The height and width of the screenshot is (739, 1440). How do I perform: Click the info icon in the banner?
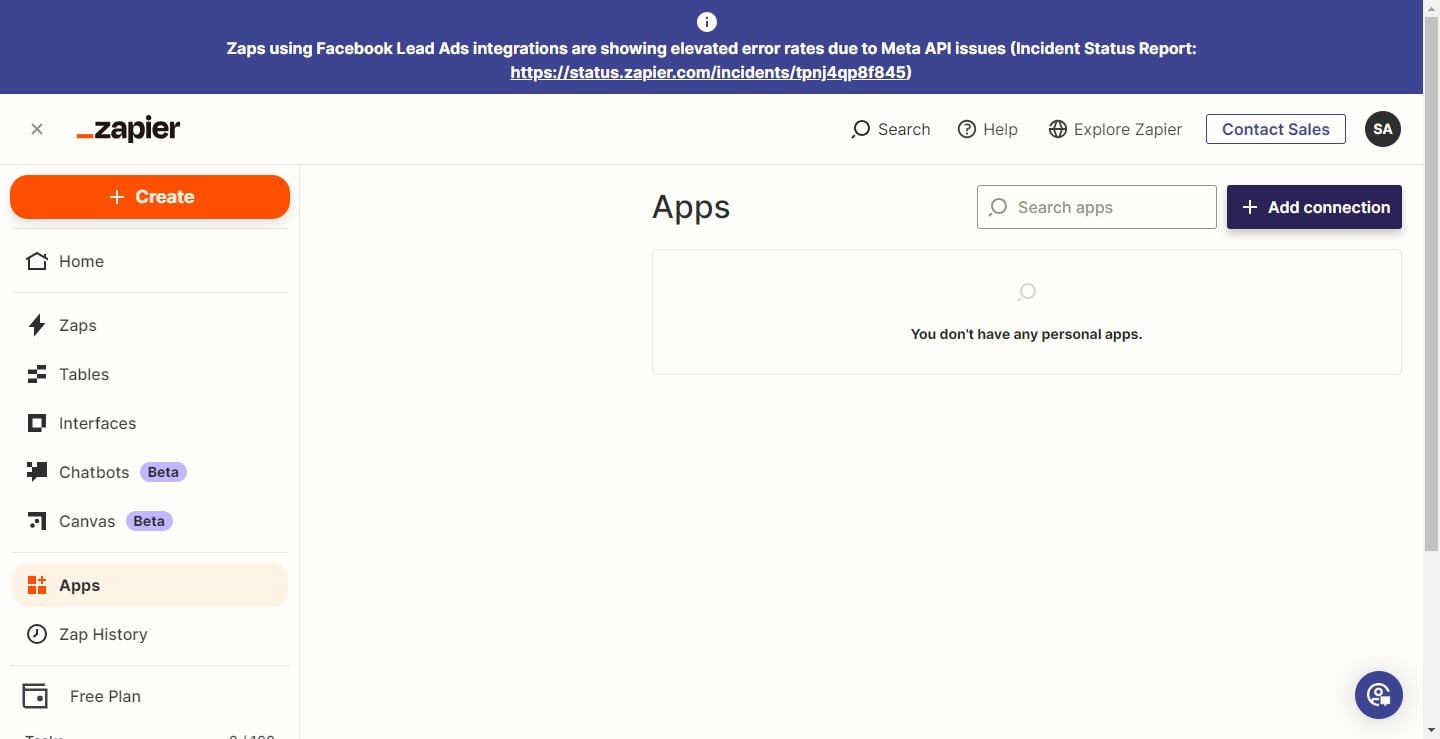tap(707, 21)
